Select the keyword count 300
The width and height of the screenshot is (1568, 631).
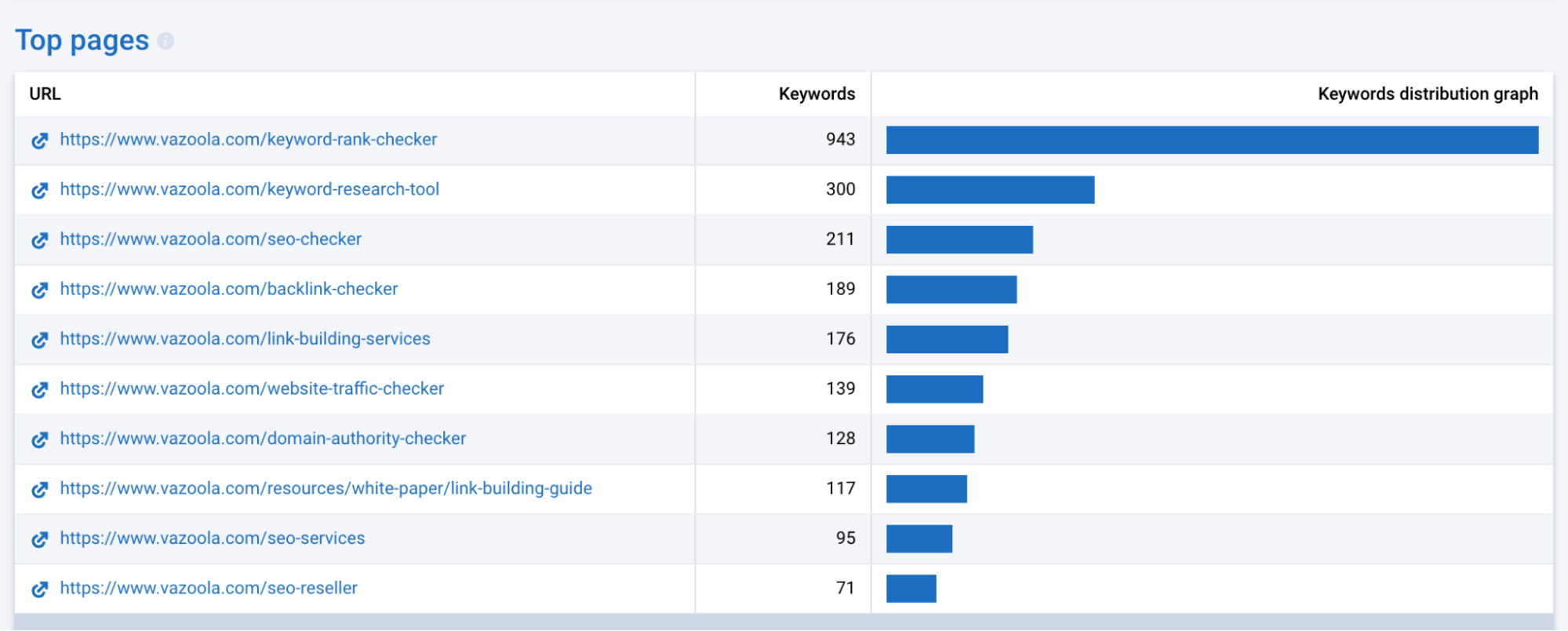(840, 189)
